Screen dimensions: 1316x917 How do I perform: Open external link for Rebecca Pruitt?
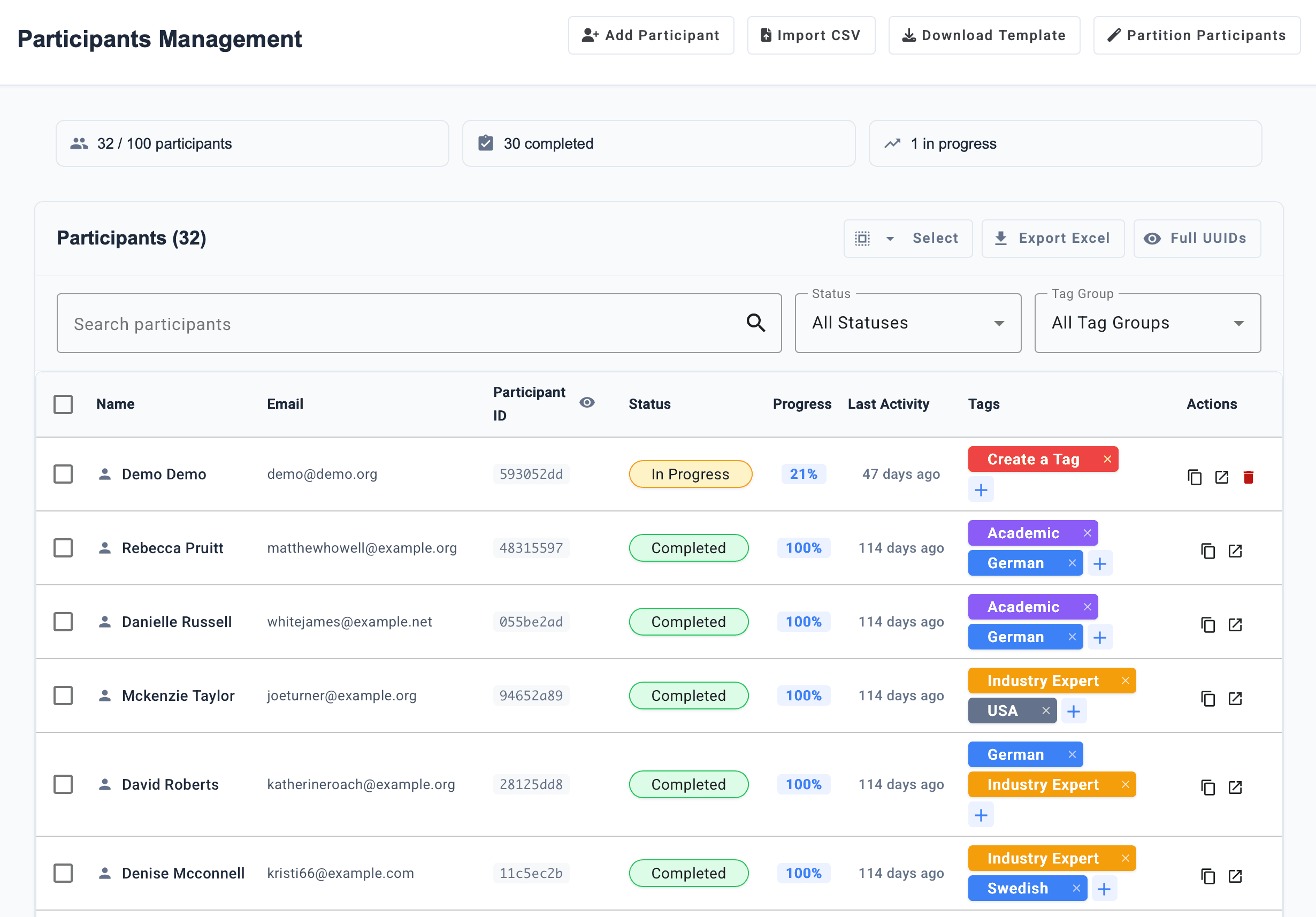coord(1235,551)
